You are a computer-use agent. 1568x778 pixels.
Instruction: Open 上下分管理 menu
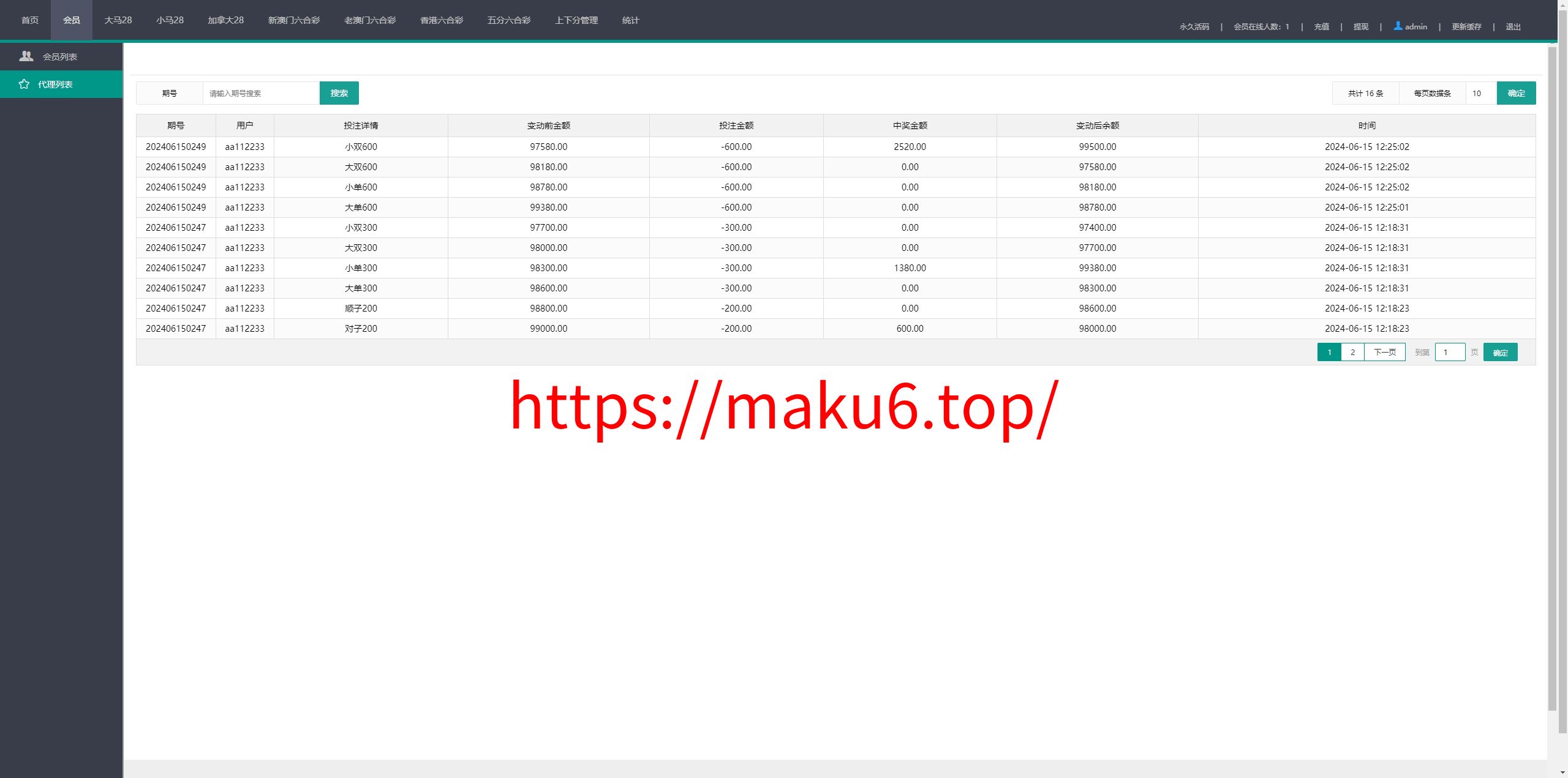(576, 20)
